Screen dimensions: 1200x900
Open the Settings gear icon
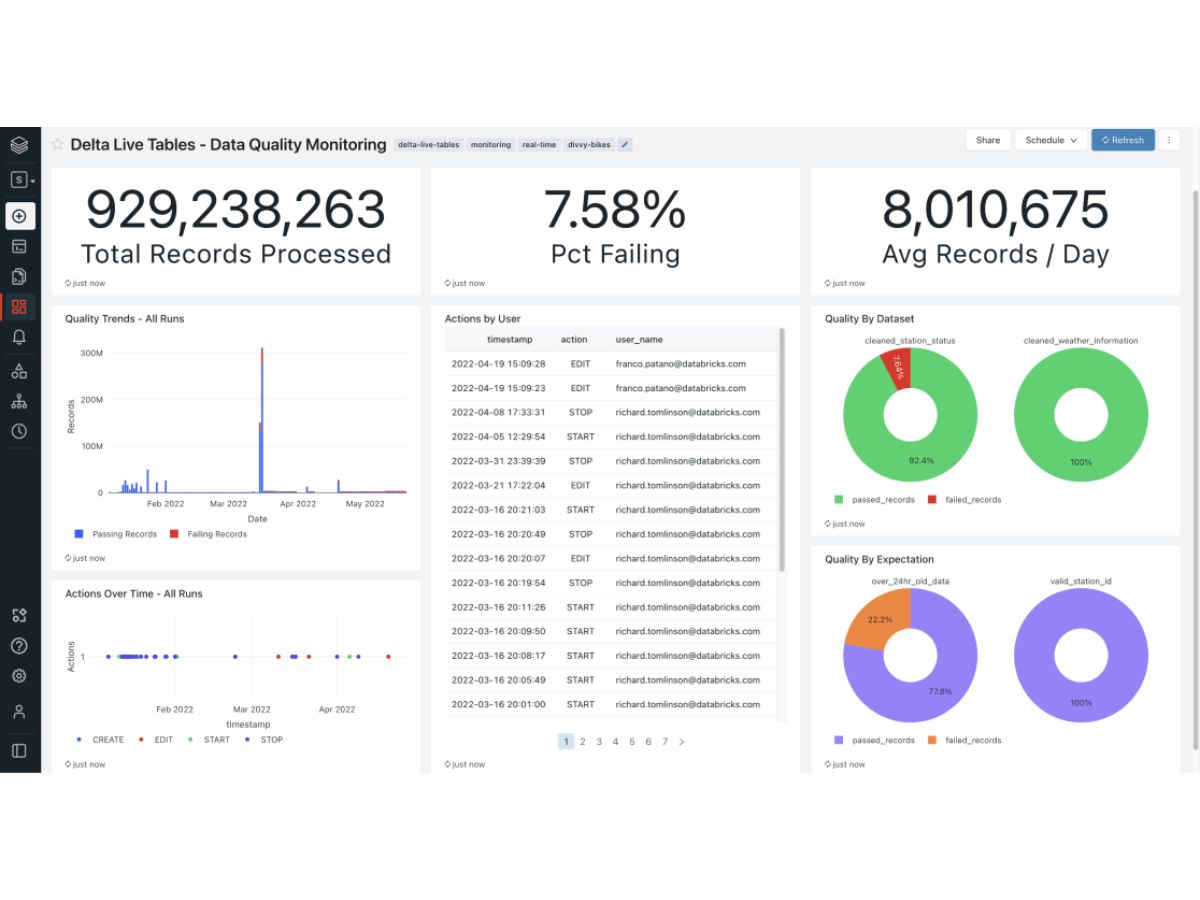[x=19, y=676]
